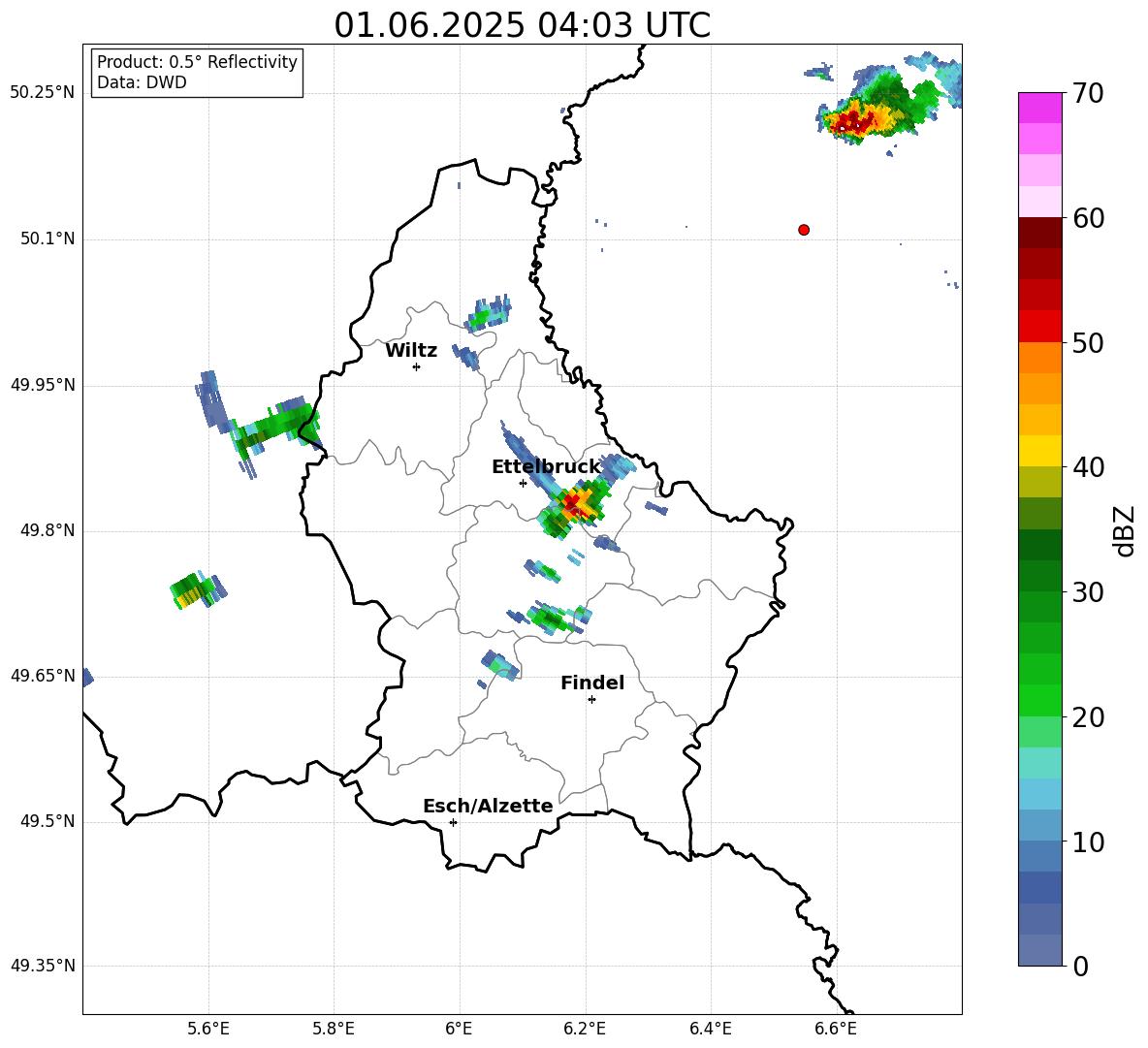Click the colorbar tick label '50'

1087,342
